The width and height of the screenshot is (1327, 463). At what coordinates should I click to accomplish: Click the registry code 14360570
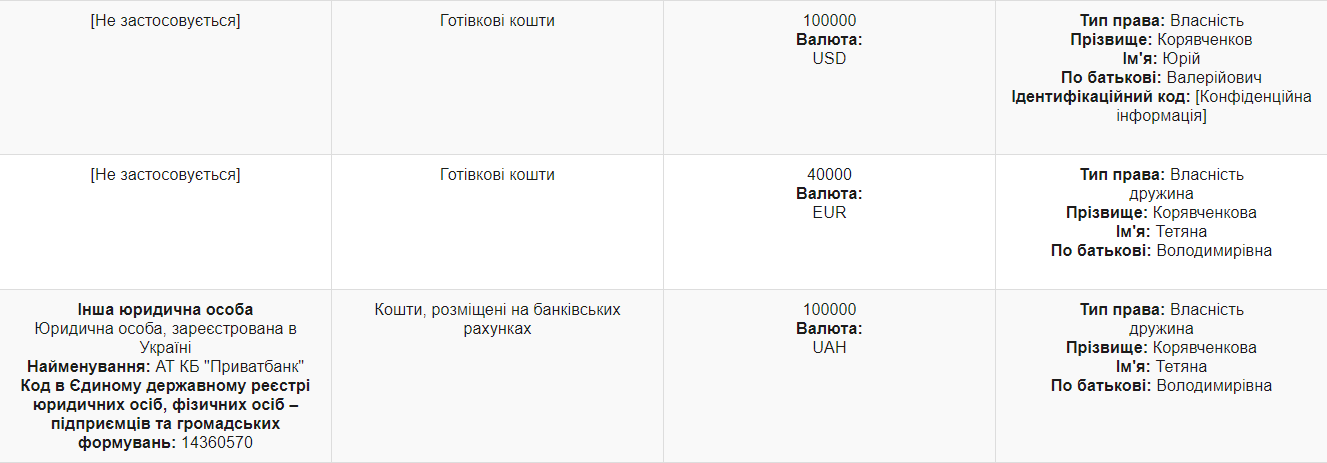[217, 443]
